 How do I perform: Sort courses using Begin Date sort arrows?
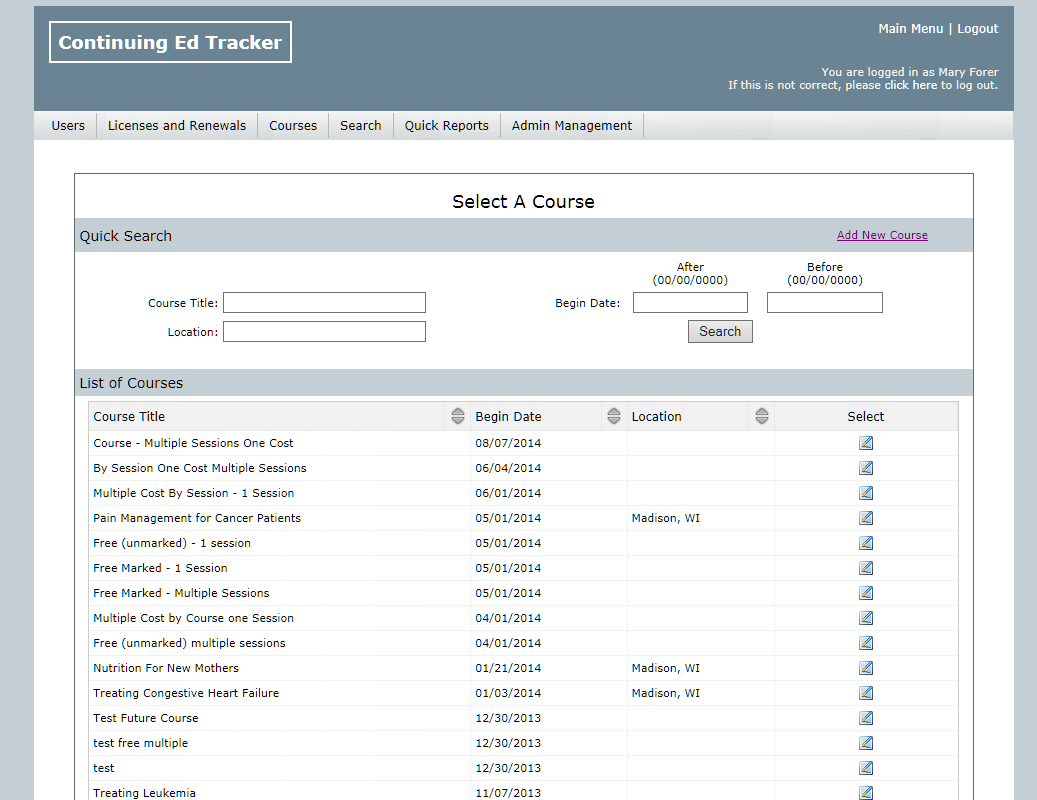[x=614, y=417]
